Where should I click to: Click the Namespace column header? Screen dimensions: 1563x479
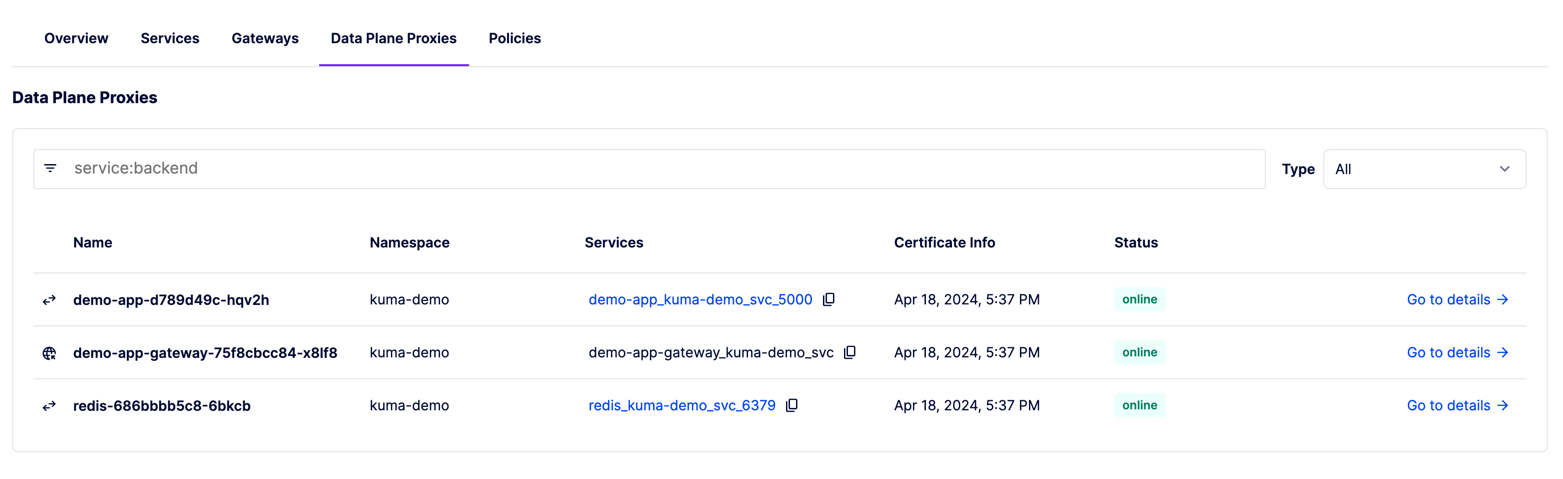pyautogui.click(x=410, y=243)
